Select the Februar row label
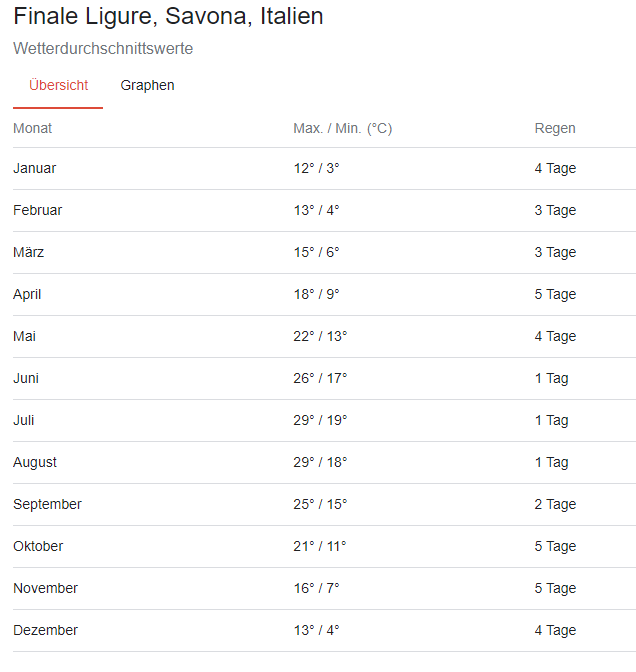The height and width of the screenshot is (672, 636). [x=38, y=210]
